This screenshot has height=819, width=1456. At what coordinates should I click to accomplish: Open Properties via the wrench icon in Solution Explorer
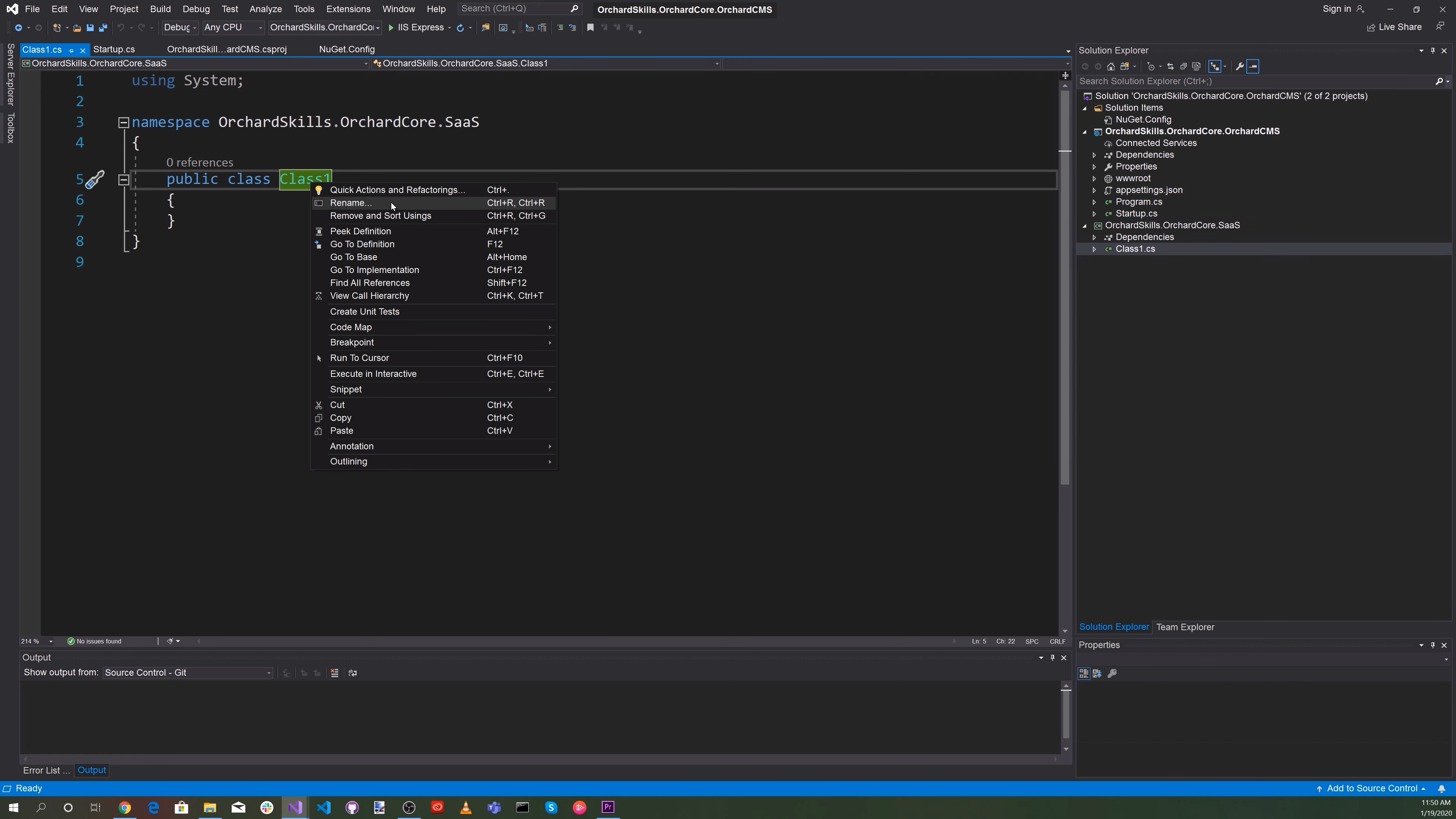1239,67
